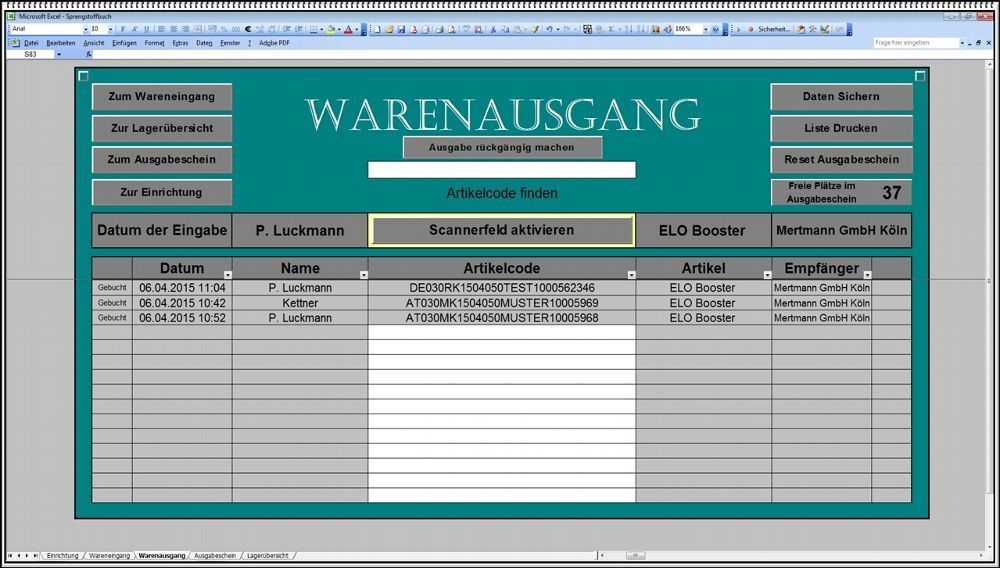Click the Save icon in toolbar
The width and height of the screenshot is (1000, 568).
tap(401, 30)
